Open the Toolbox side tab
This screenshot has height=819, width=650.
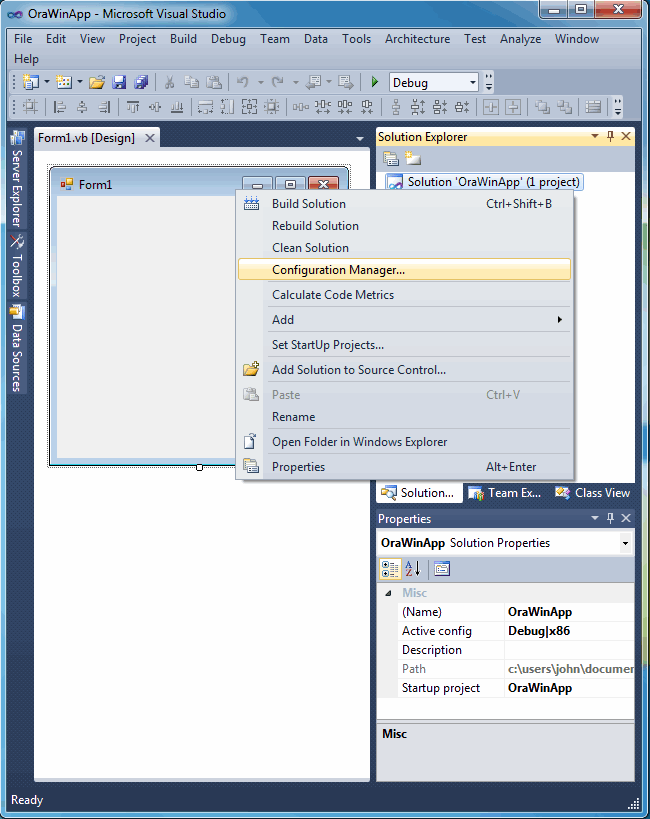pos(17,266)
